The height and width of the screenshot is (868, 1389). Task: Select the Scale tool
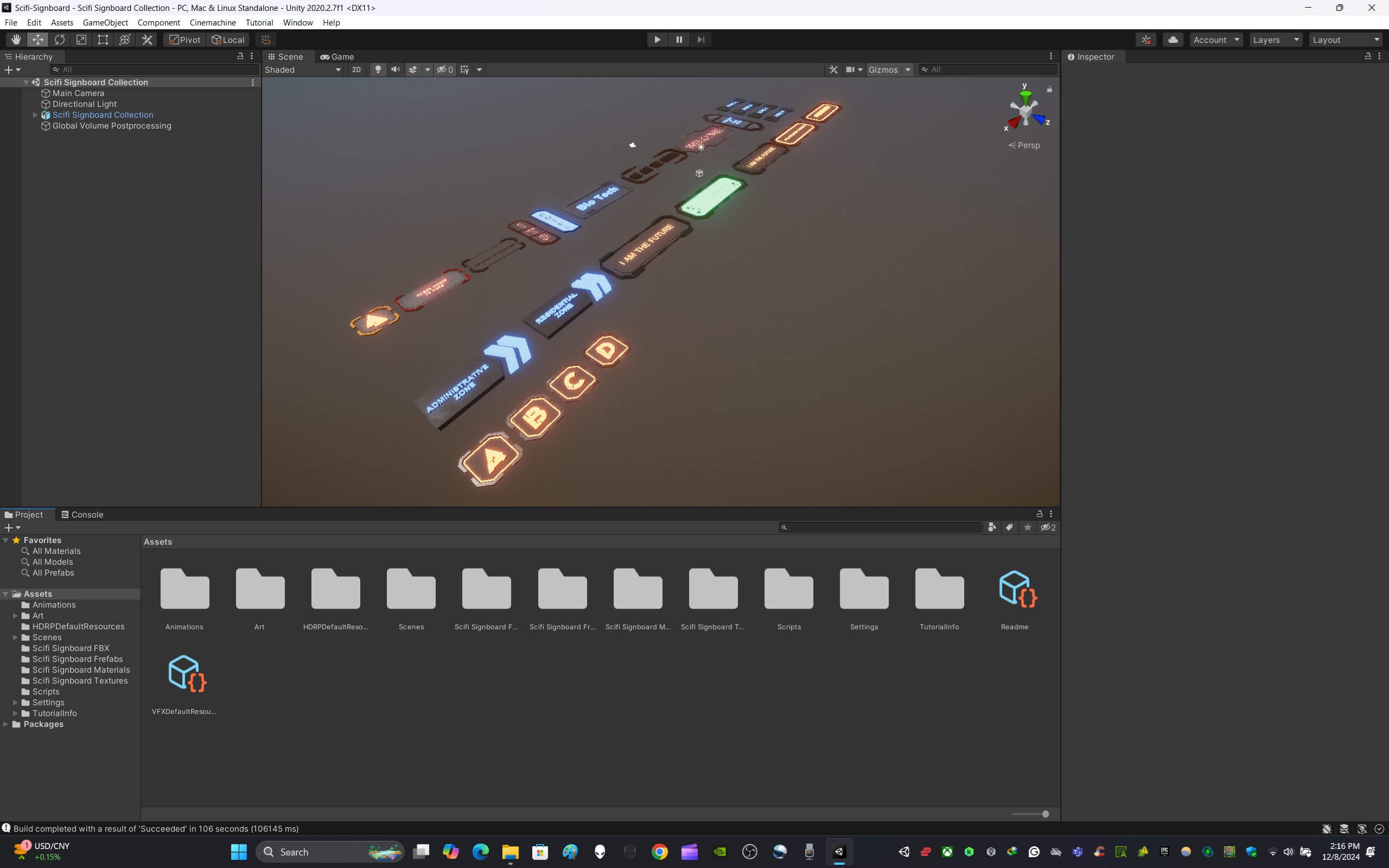click(81, 40)
